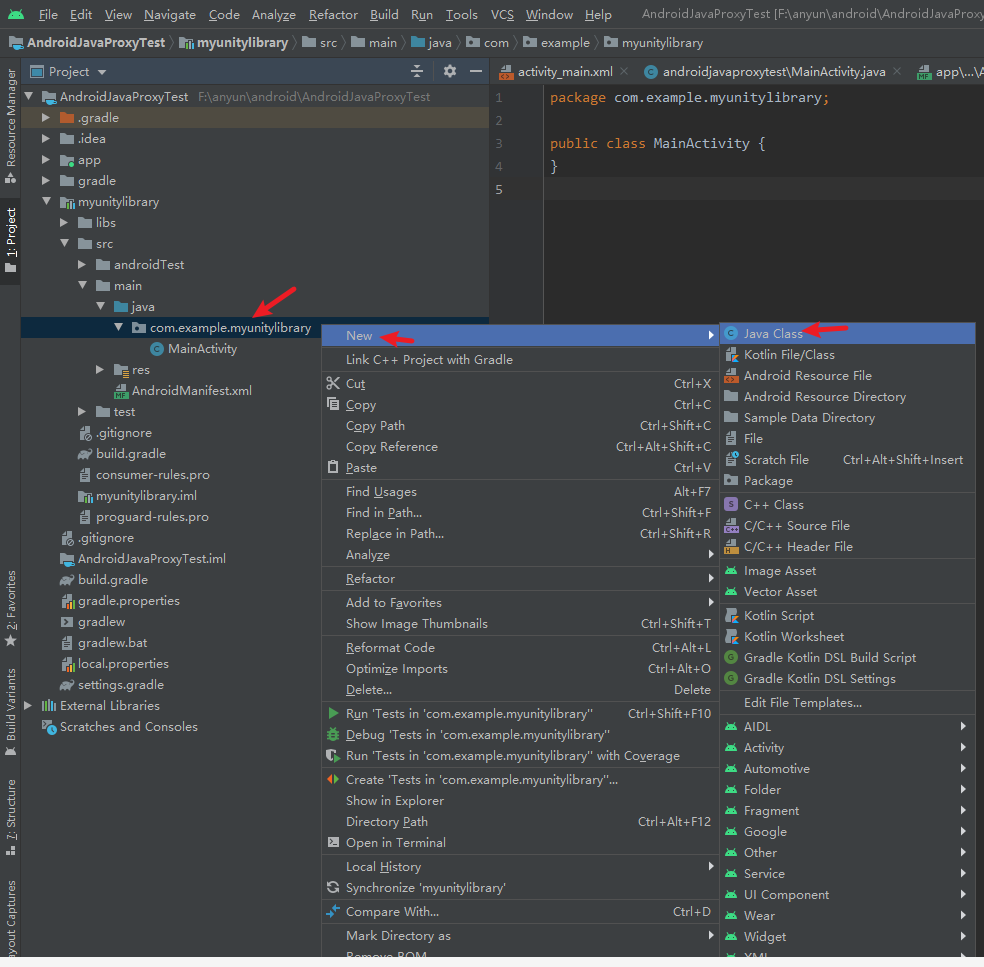This screenshot has height=967, width=984.
Task: Toggle the Build Variants tool window
Action: pos(10,712)
